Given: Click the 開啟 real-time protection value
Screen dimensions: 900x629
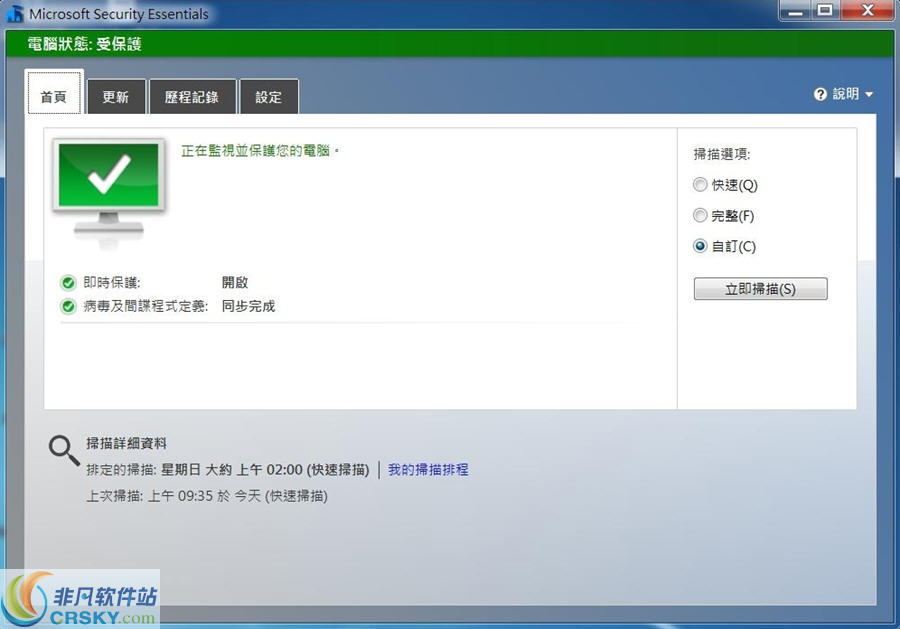Looking at the screenshot, I should click(235, 282).
